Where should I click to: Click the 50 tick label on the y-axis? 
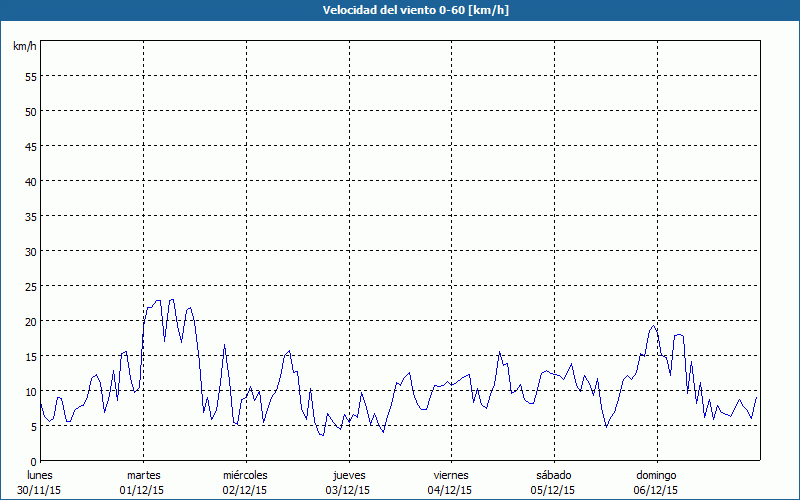(30, 111)
